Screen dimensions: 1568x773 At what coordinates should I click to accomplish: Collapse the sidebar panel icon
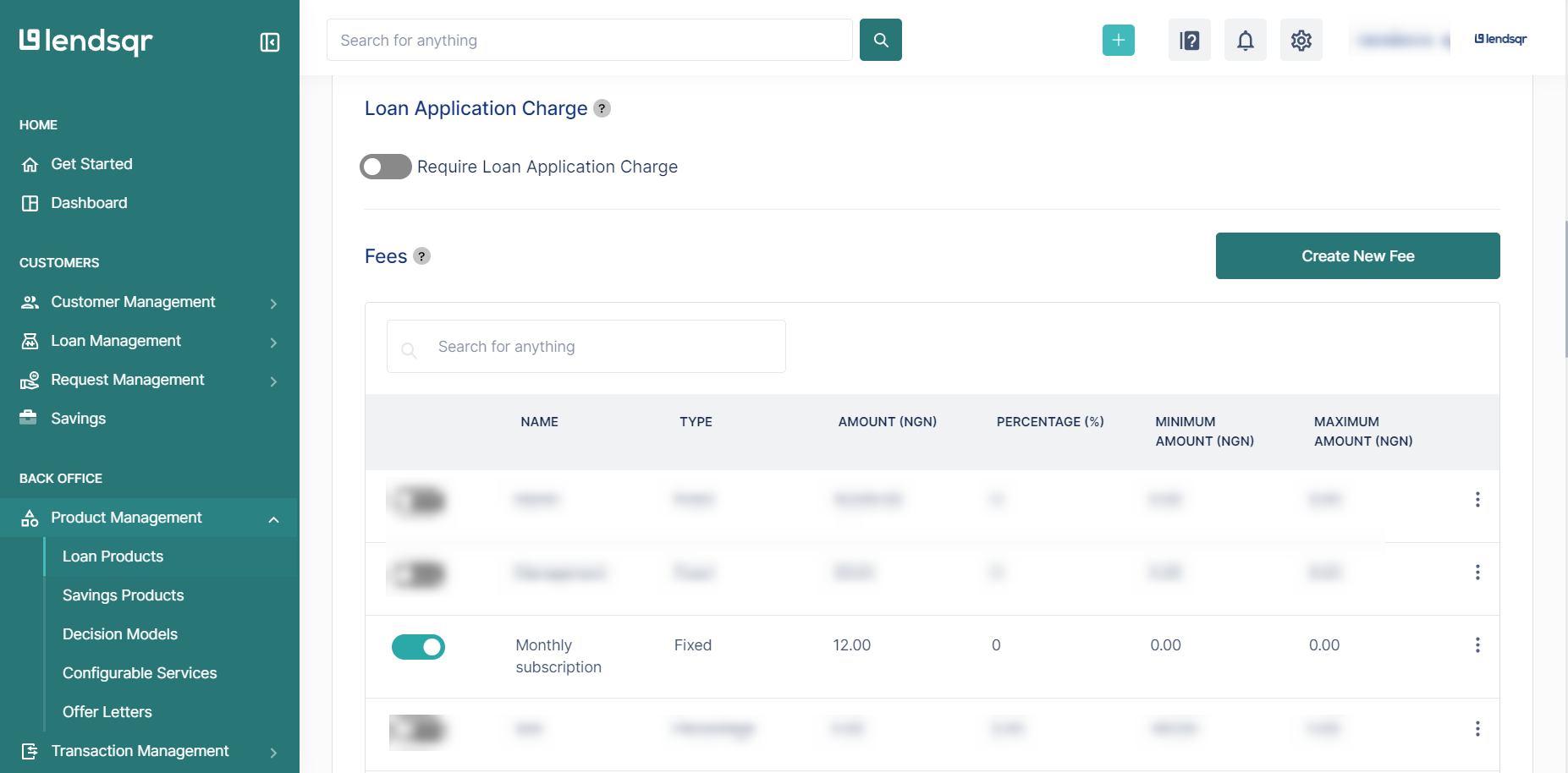[x=270, y=42]
